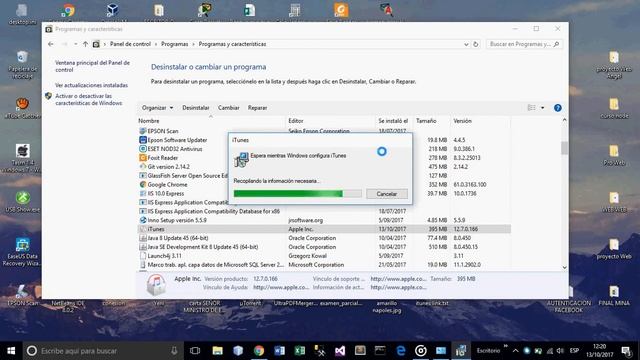The width and height of the screenshot is (640, 360).
Task: Open the blue help icon
Action: [x=558, y=108]
